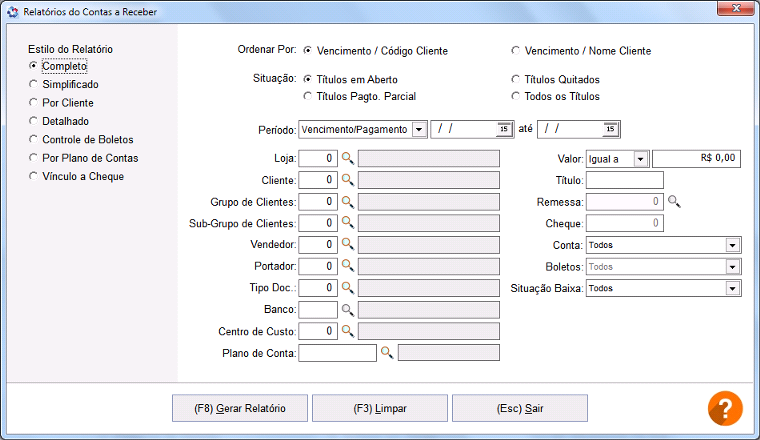Open the Vendedor search magnifier icon
760x440 pixels.
click(x=348, y=244)
